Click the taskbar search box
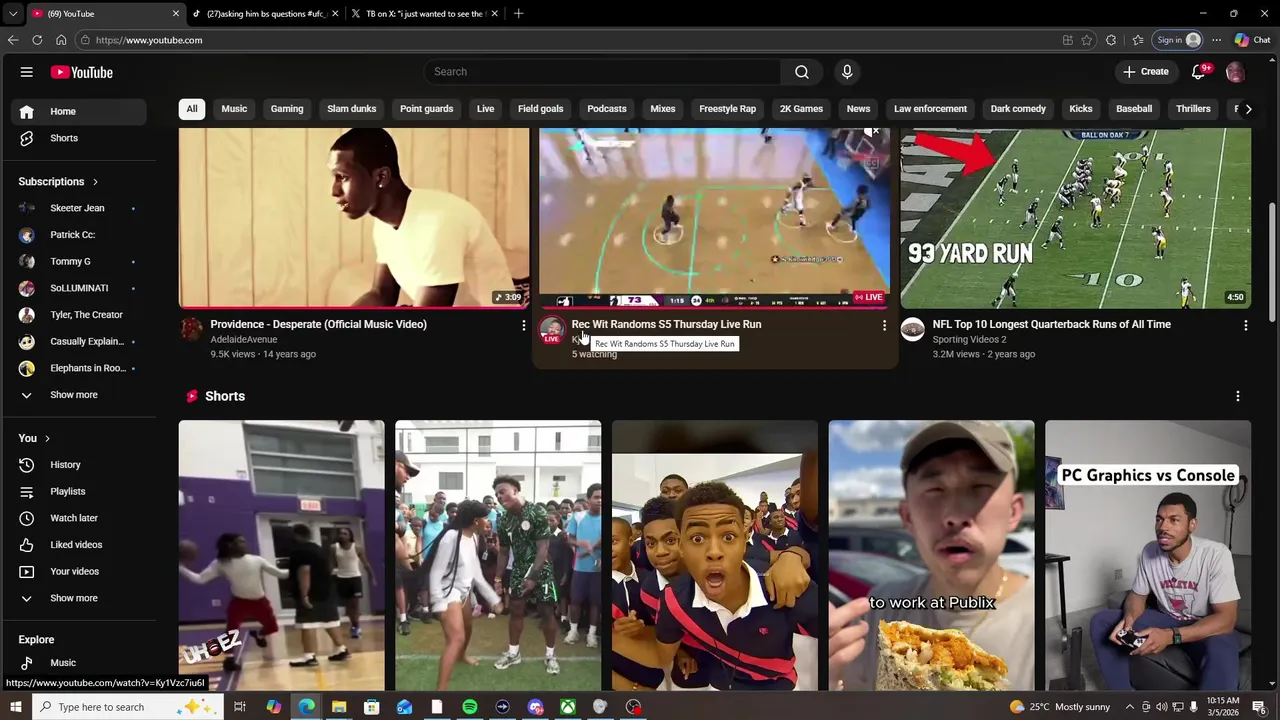The height and width of the screenshot is (720, 1280). pyautogui.click(x=128, y=707)
